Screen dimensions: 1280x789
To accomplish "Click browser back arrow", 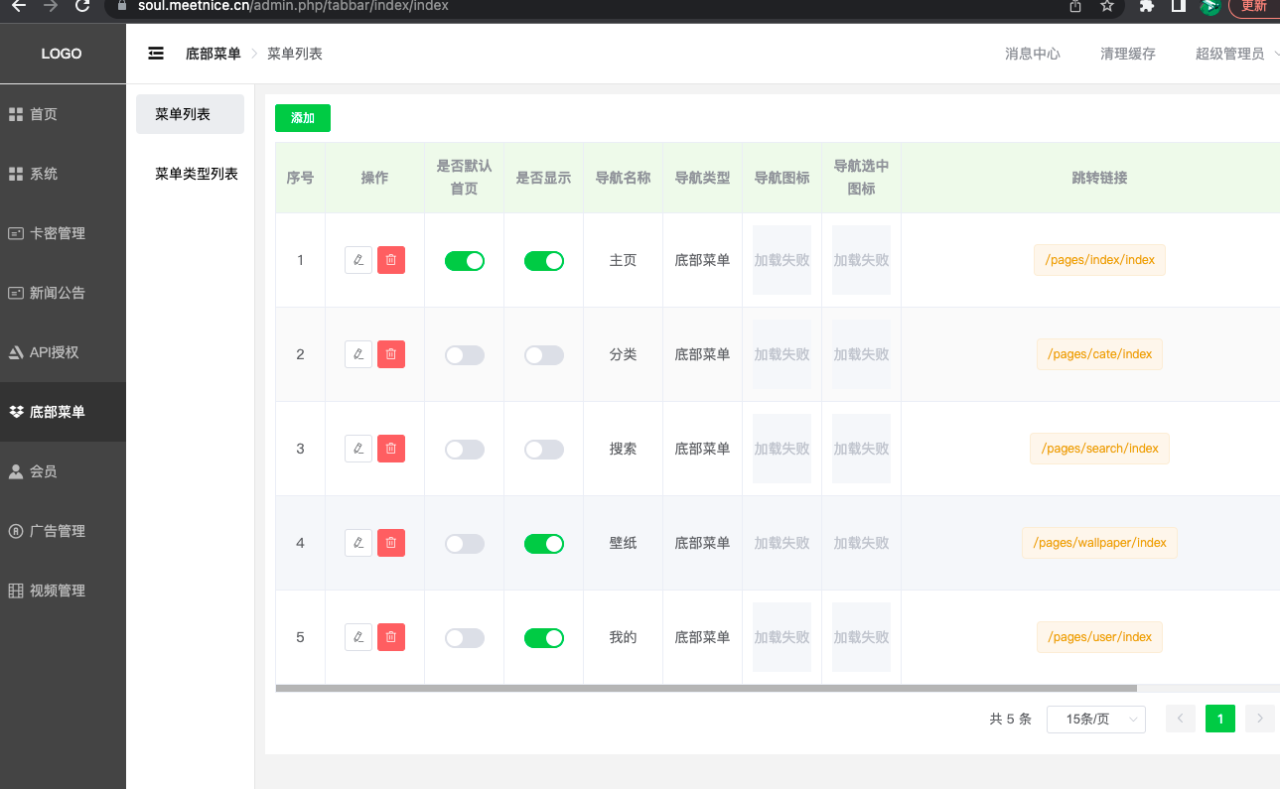I will pyautogui.click(x=18, y=5).
